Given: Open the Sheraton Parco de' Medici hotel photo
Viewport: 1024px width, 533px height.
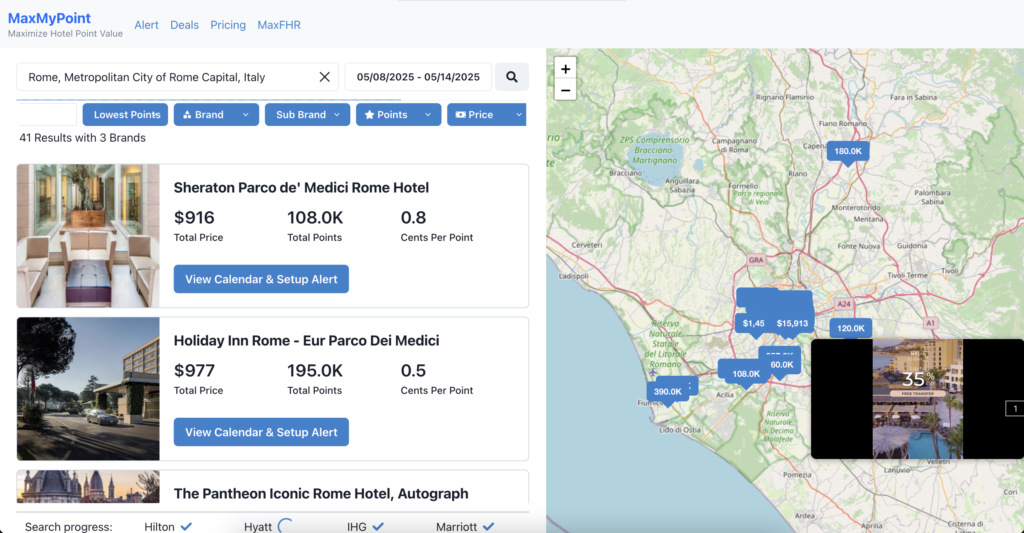Looking at the screenshot, I should 88,236.
